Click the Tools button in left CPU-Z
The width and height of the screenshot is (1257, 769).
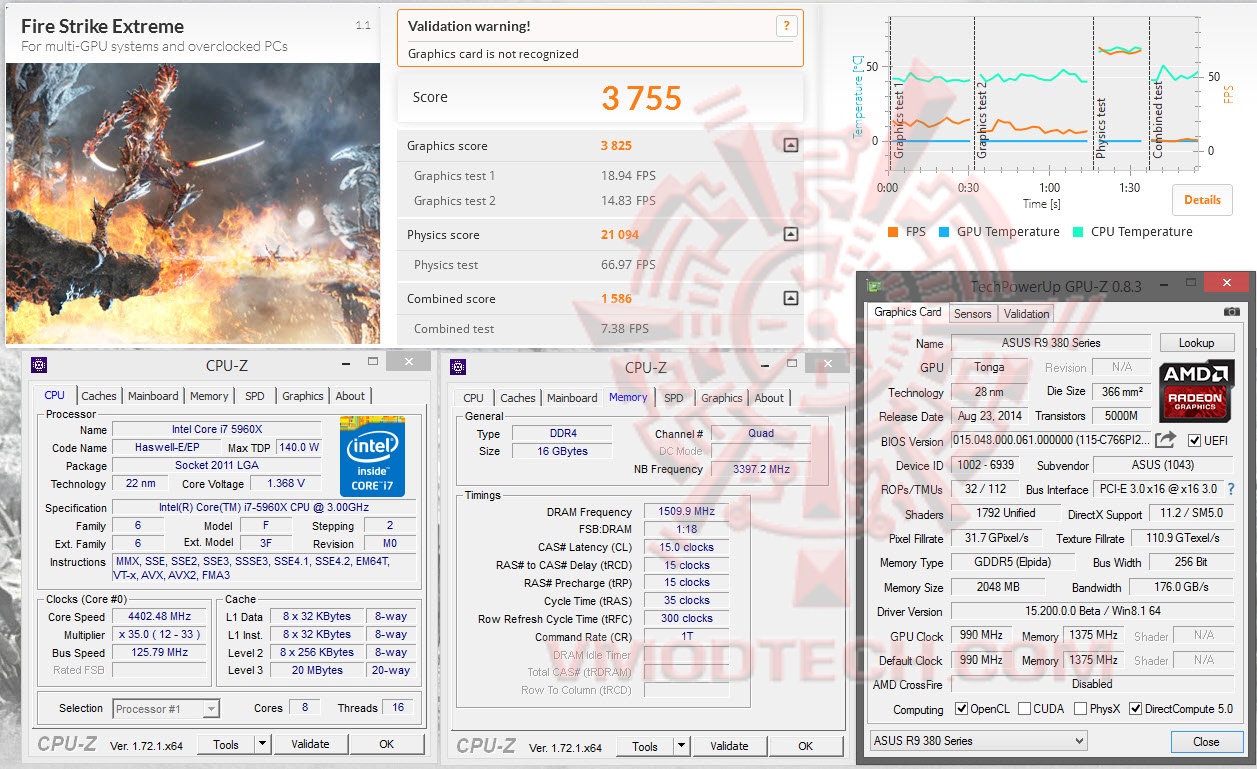(226, 744)
